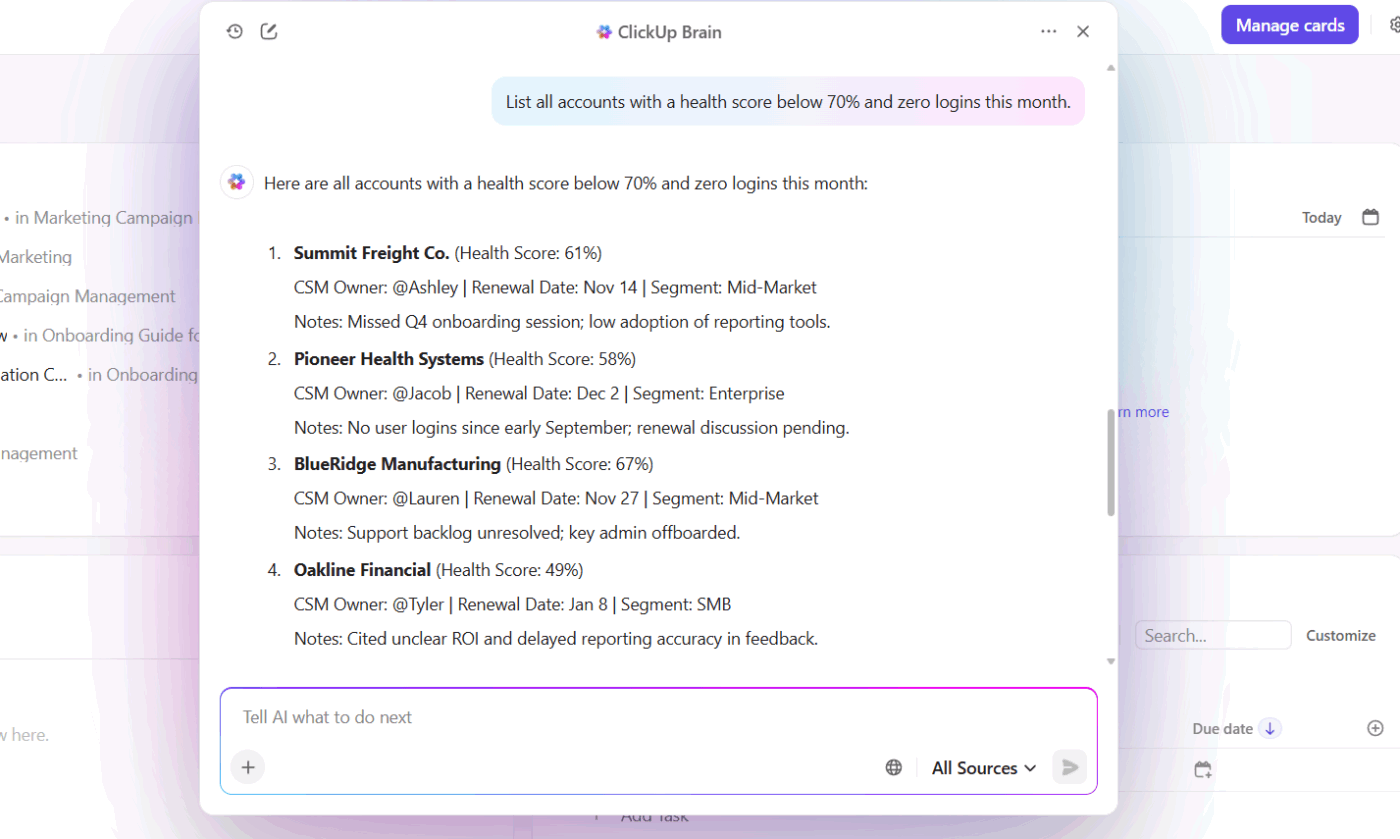Screen dimensions: 1400x839
Task: Click the 'Health Score: 67%' text
Action: pyautogui.click(x=579, y=464)
